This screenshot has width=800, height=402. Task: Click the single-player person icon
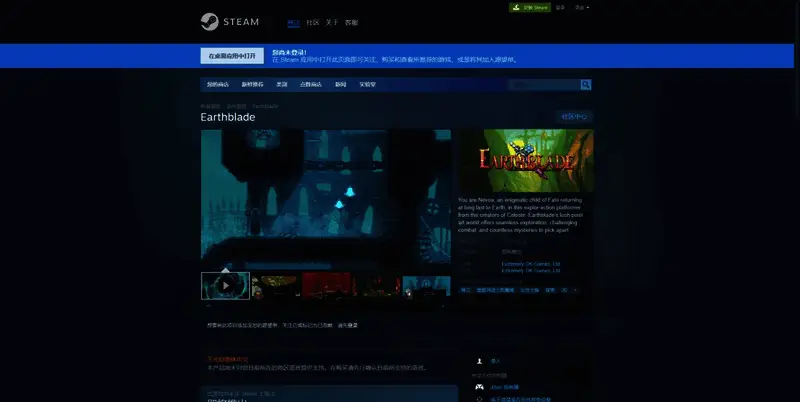(480, 361)
